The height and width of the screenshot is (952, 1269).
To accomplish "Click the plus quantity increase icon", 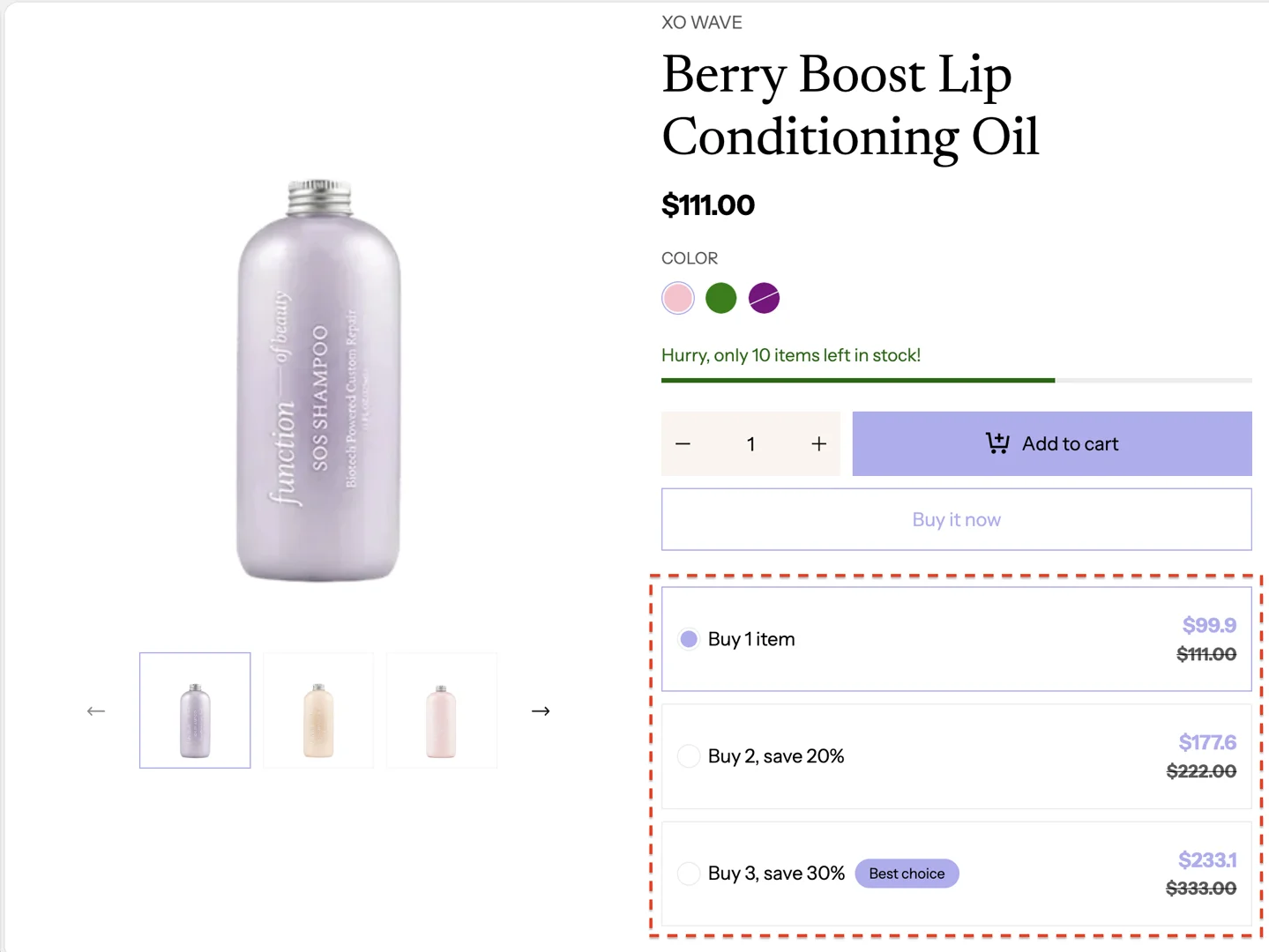I will [819, 444].
